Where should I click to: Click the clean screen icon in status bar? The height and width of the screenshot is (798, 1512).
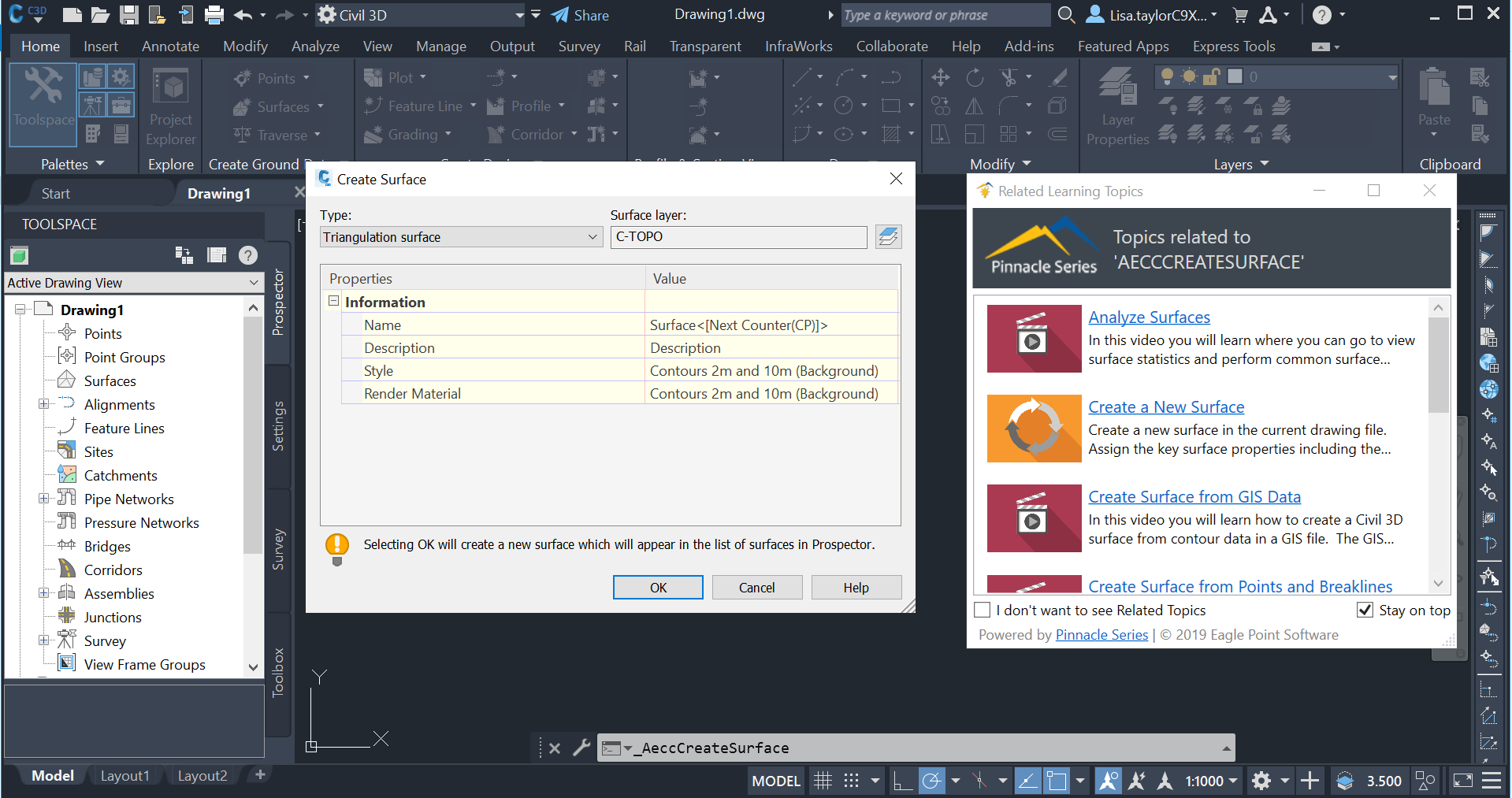1463,781
